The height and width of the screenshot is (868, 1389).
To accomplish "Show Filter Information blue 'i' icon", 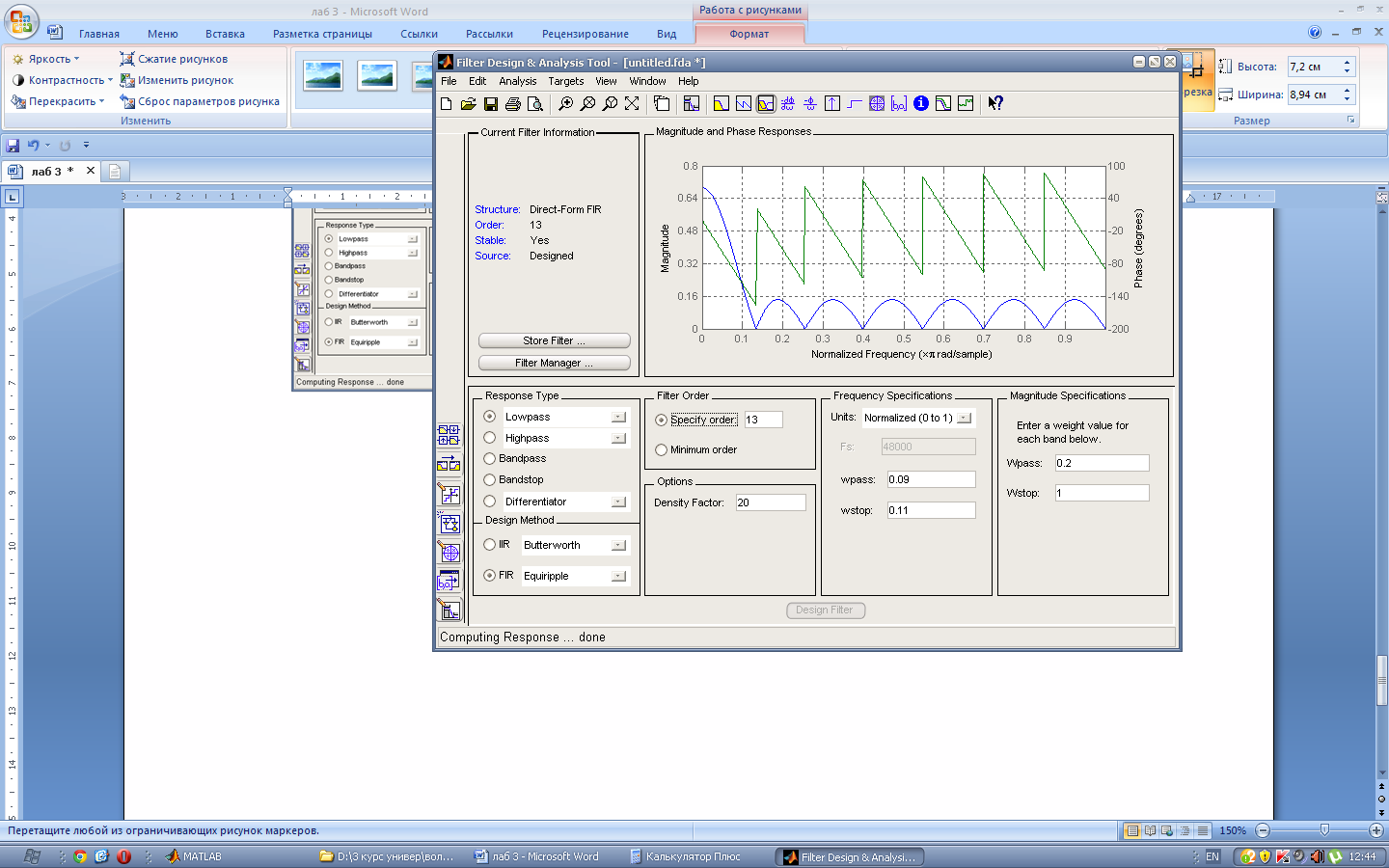I will coord(921,103).
